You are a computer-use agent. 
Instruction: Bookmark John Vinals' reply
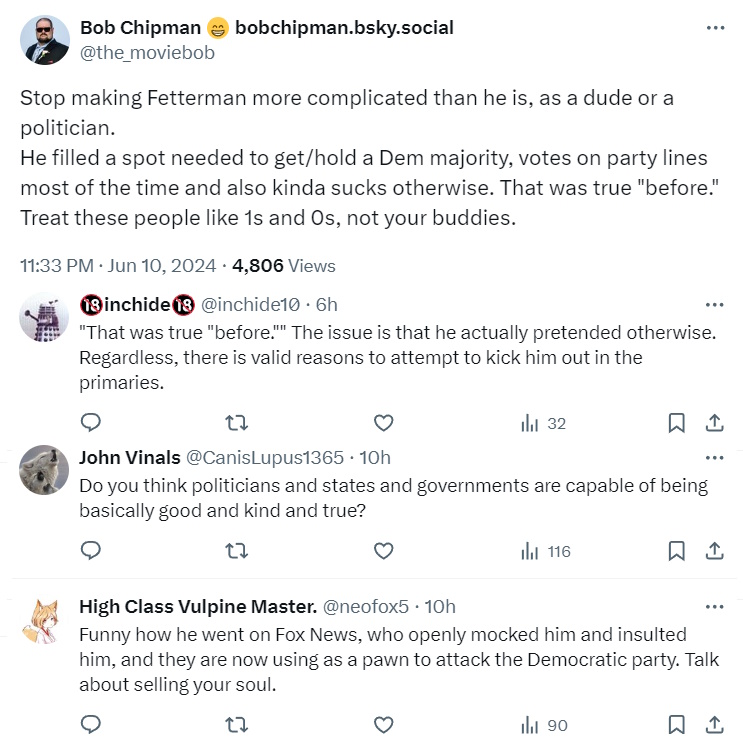tap(676, 550)
